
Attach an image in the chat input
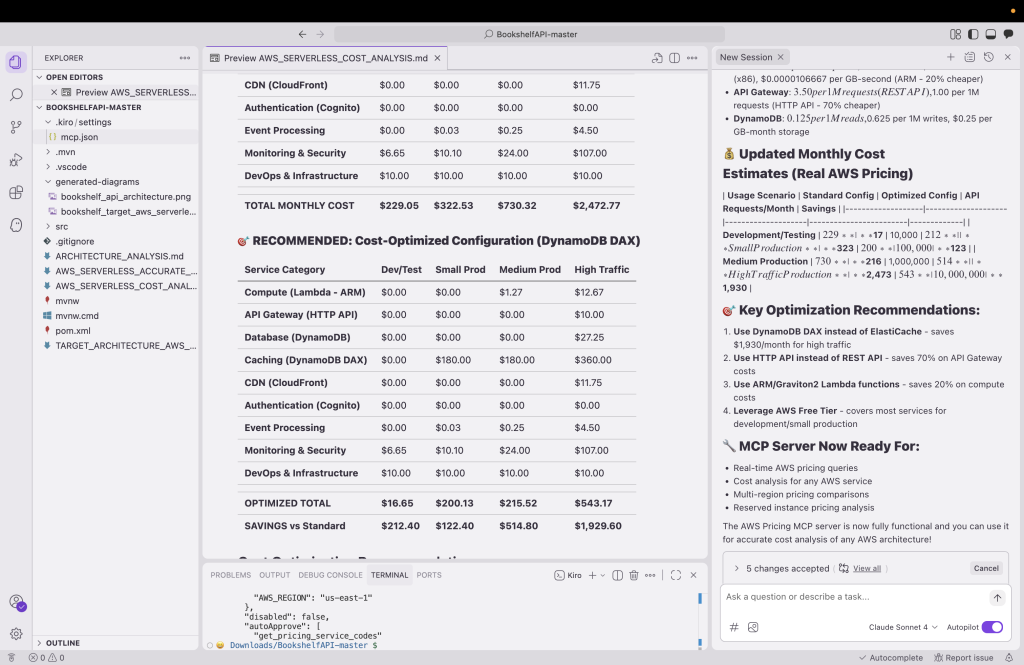coord(753,627)
